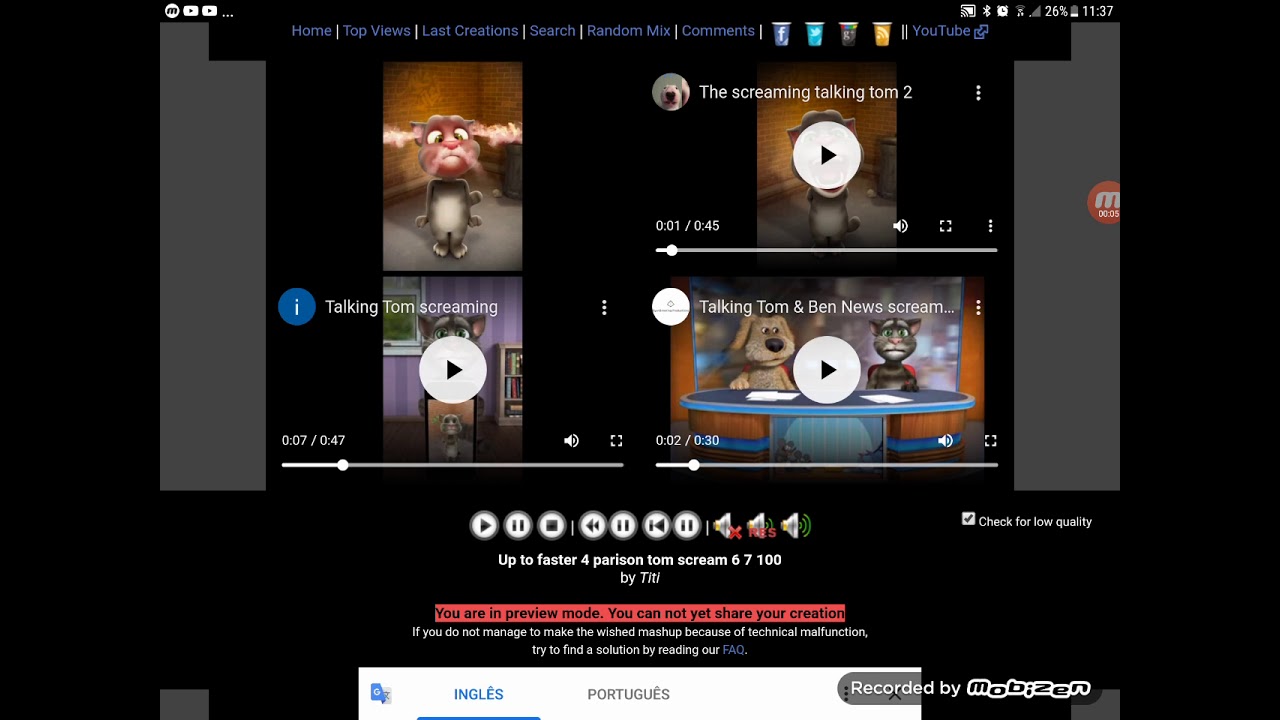Reset volume using the RES speaker icon

click(761, 525)
